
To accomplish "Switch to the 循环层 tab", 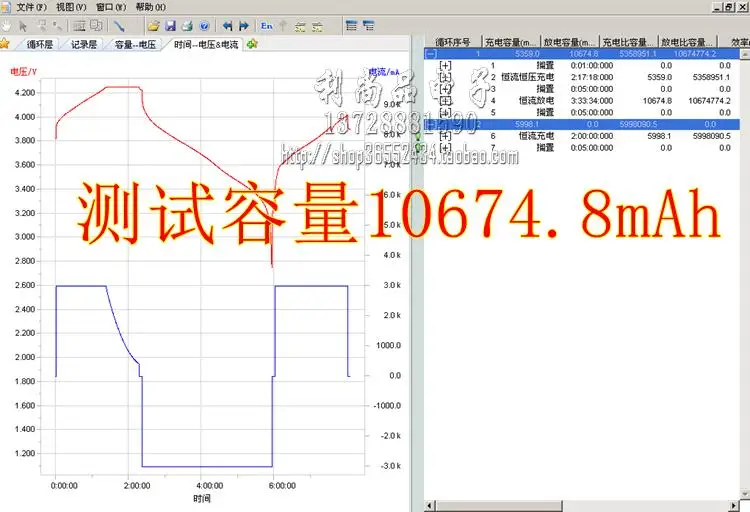I will [x=40, y=45].
